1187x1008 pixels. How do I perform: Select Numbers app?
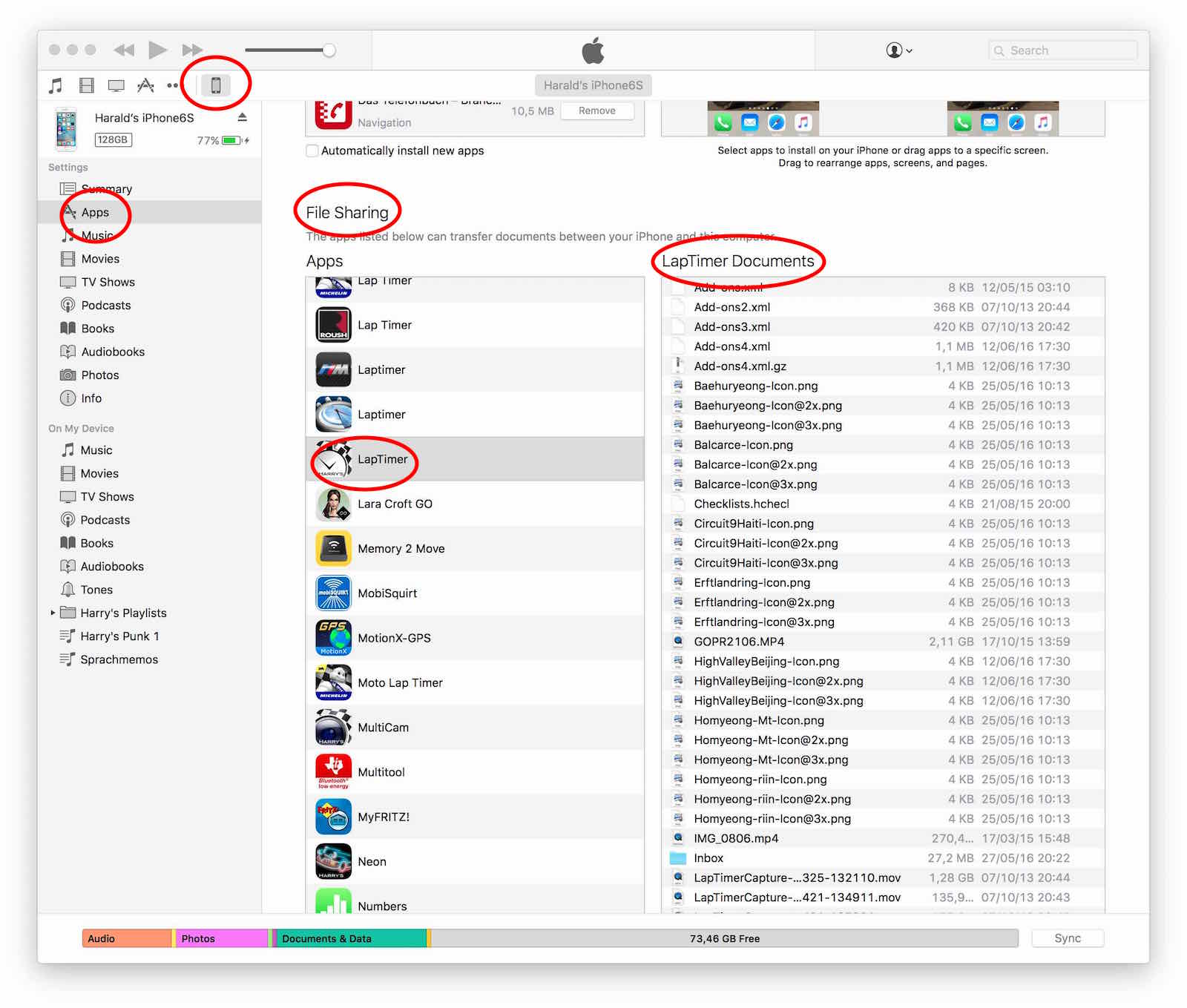(475, 900)
